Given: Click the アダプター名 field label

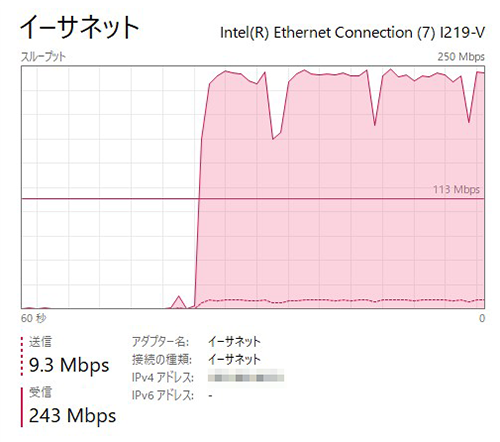Looking at the screenshot, I should [160, 342].
